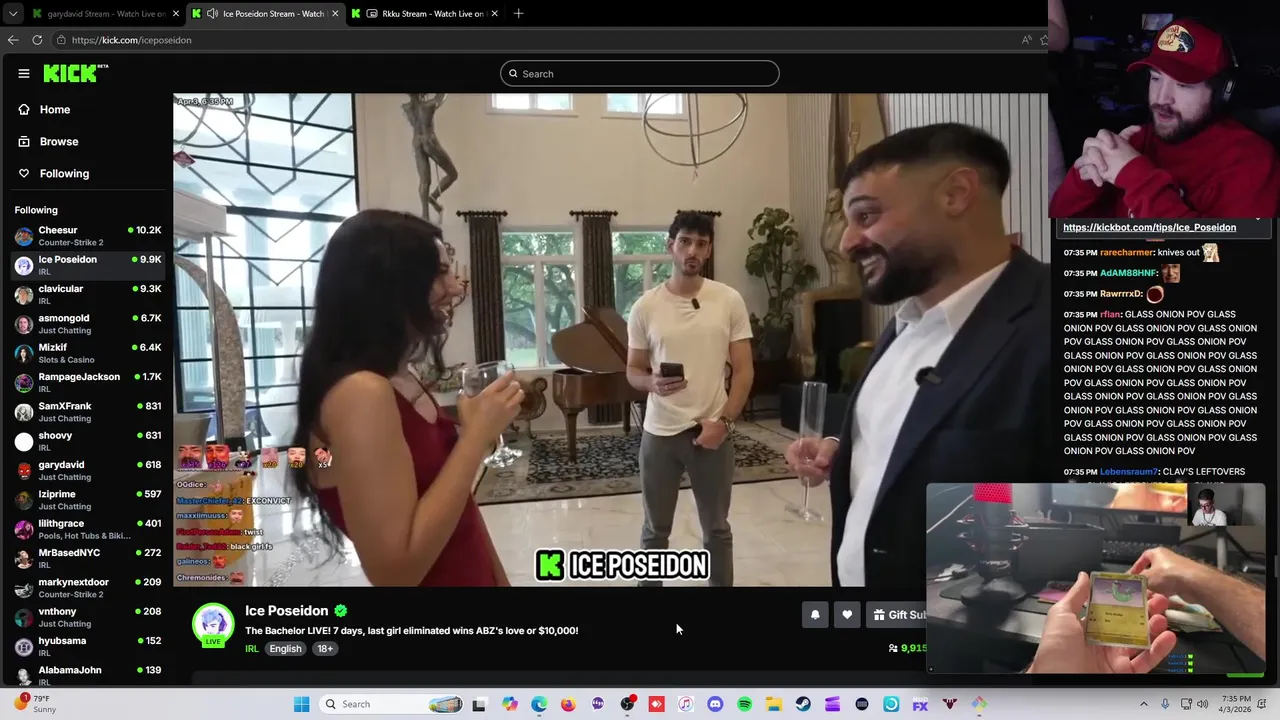1280x720 pixels.
Task: Open iTunes music app from taskbar
Action: point(685,704)
